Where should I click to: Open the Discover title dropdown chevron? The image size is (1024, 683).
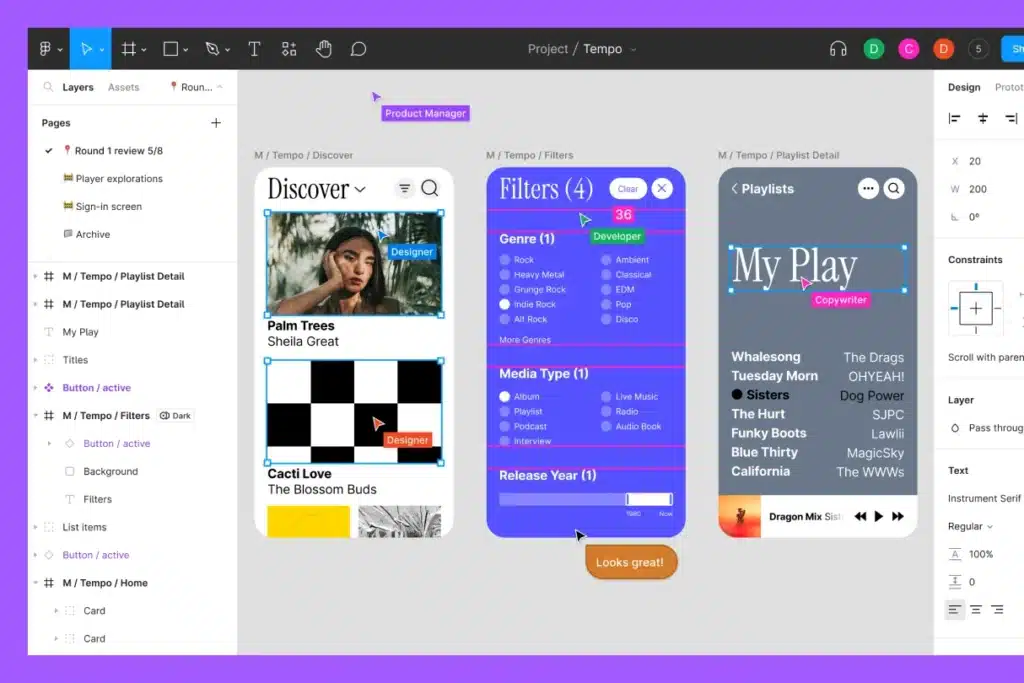(360, 190)
